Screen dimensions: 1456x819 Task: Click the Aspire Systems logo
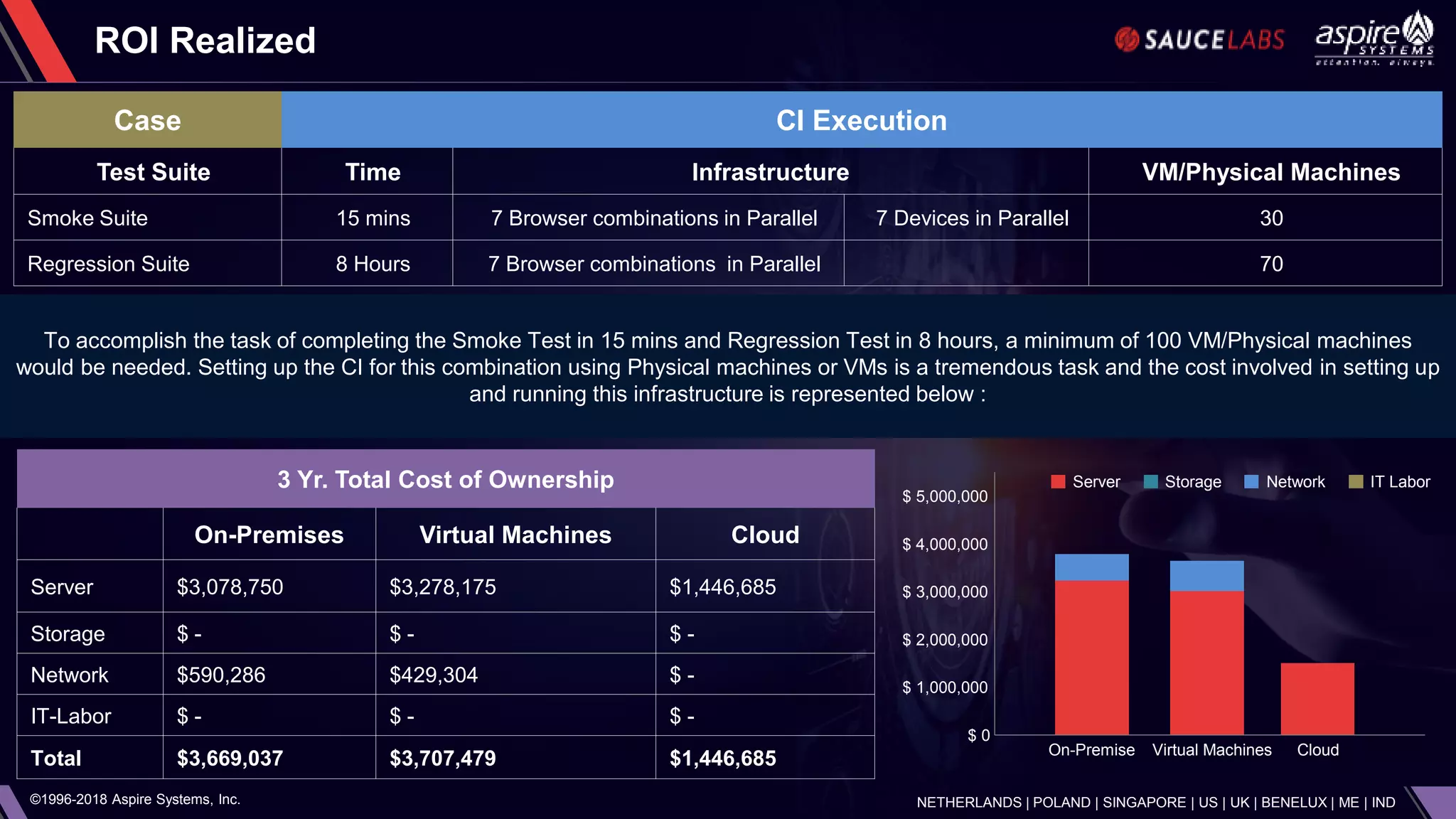(x=1375, y=38)
